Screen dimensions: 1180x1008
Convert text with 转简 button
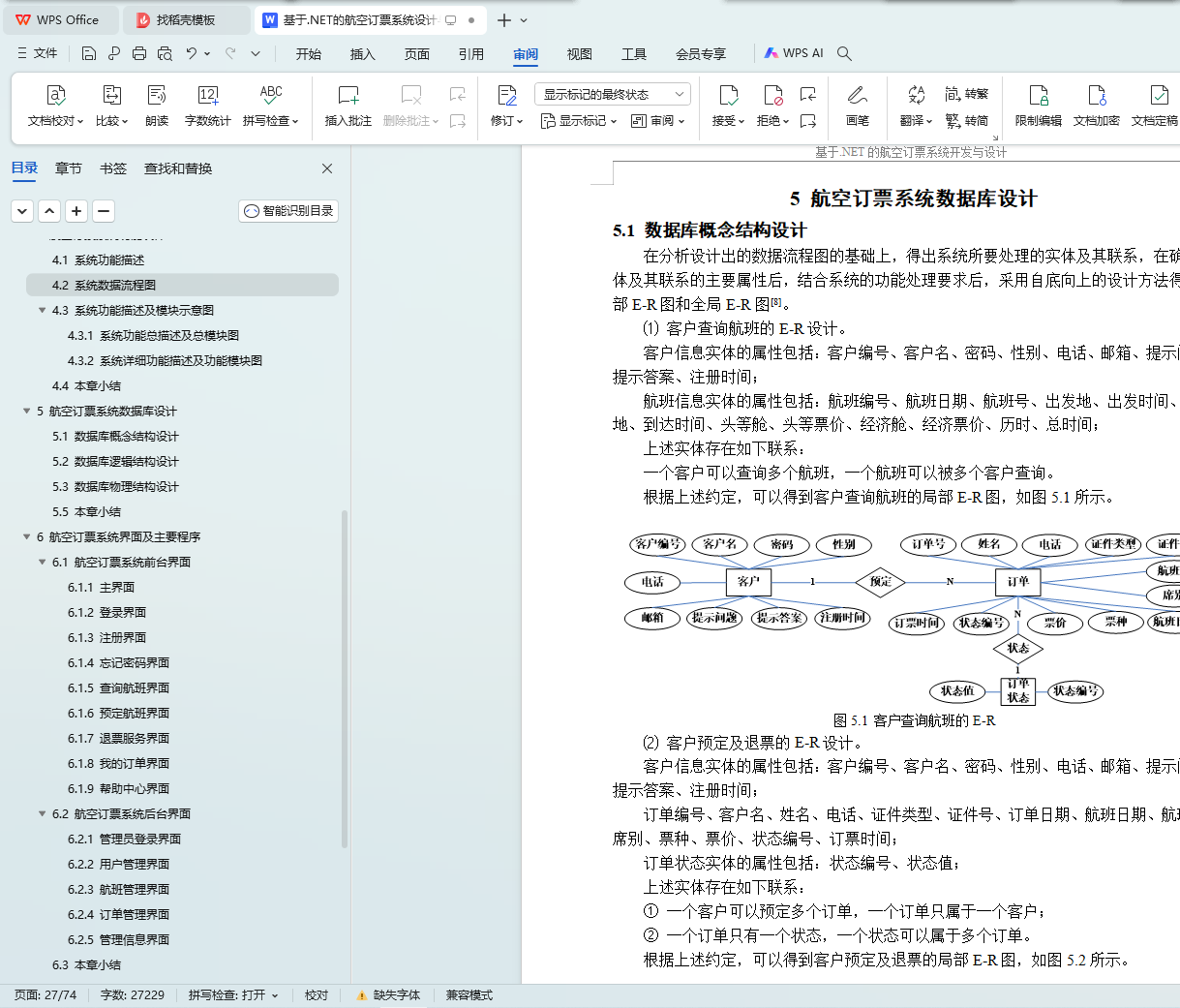967,121
